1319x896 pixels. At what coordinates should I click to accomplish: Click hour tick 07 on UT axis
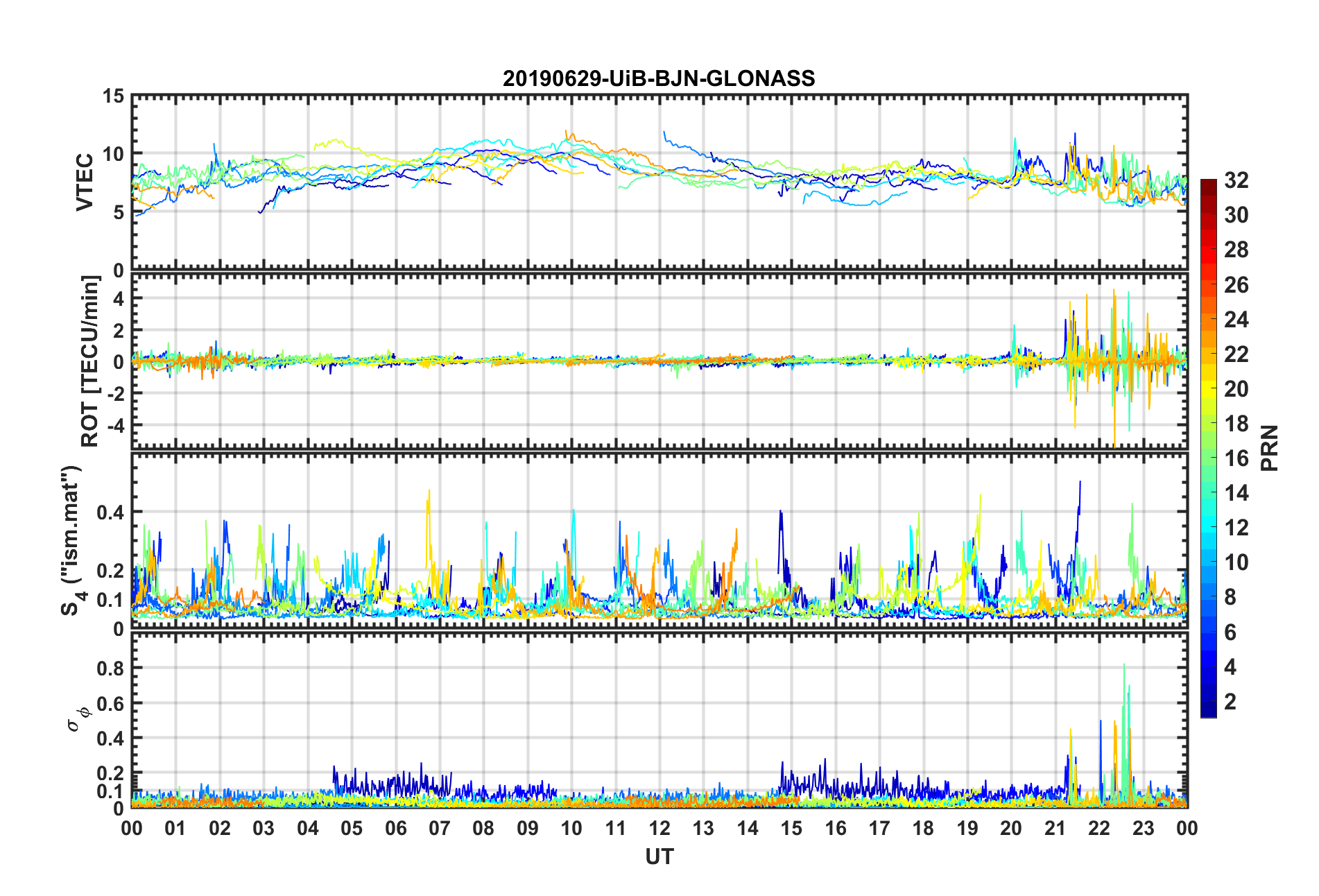(x=440, y=828)
